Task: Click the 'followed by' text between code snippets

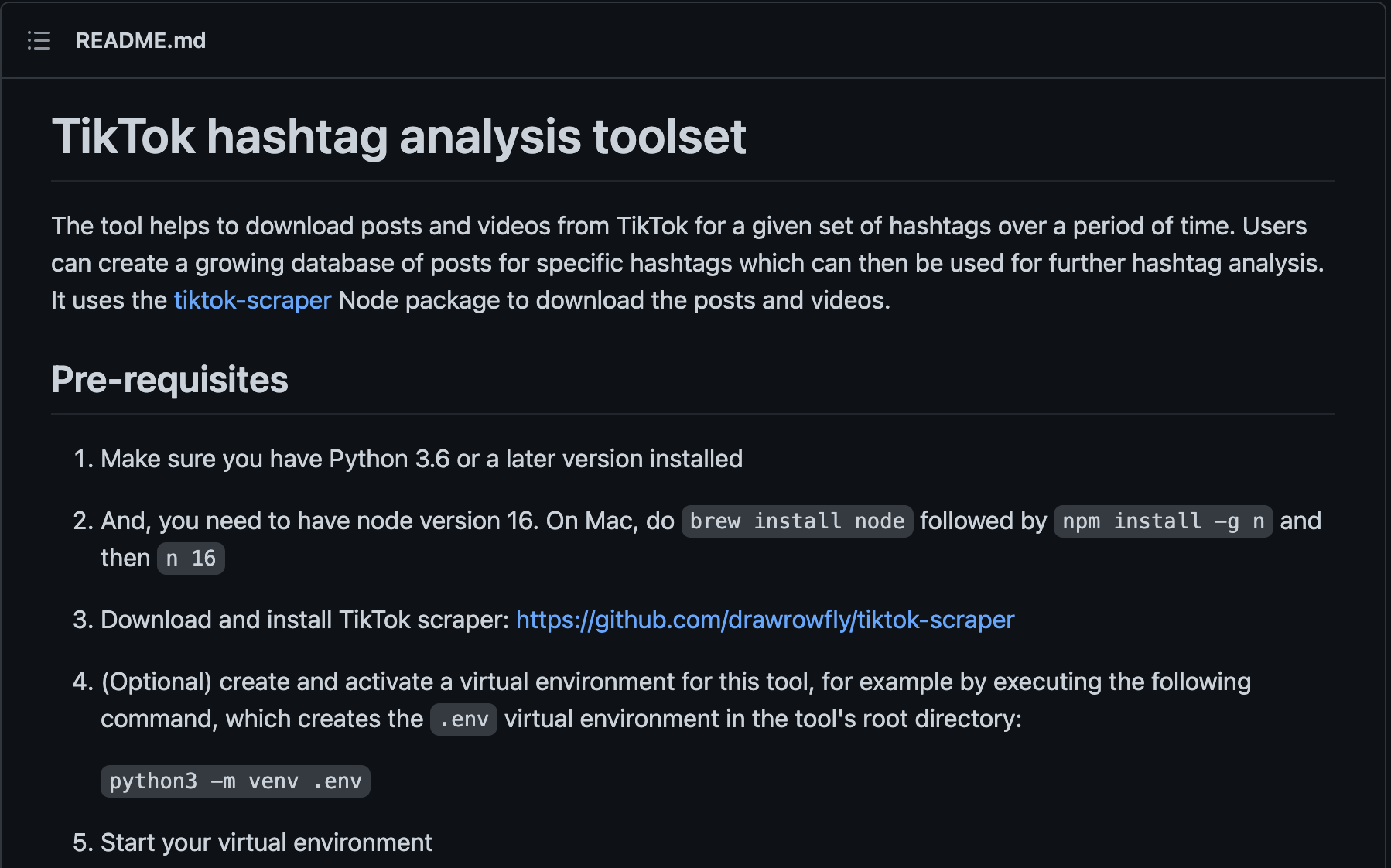Action: click(983, 521)
